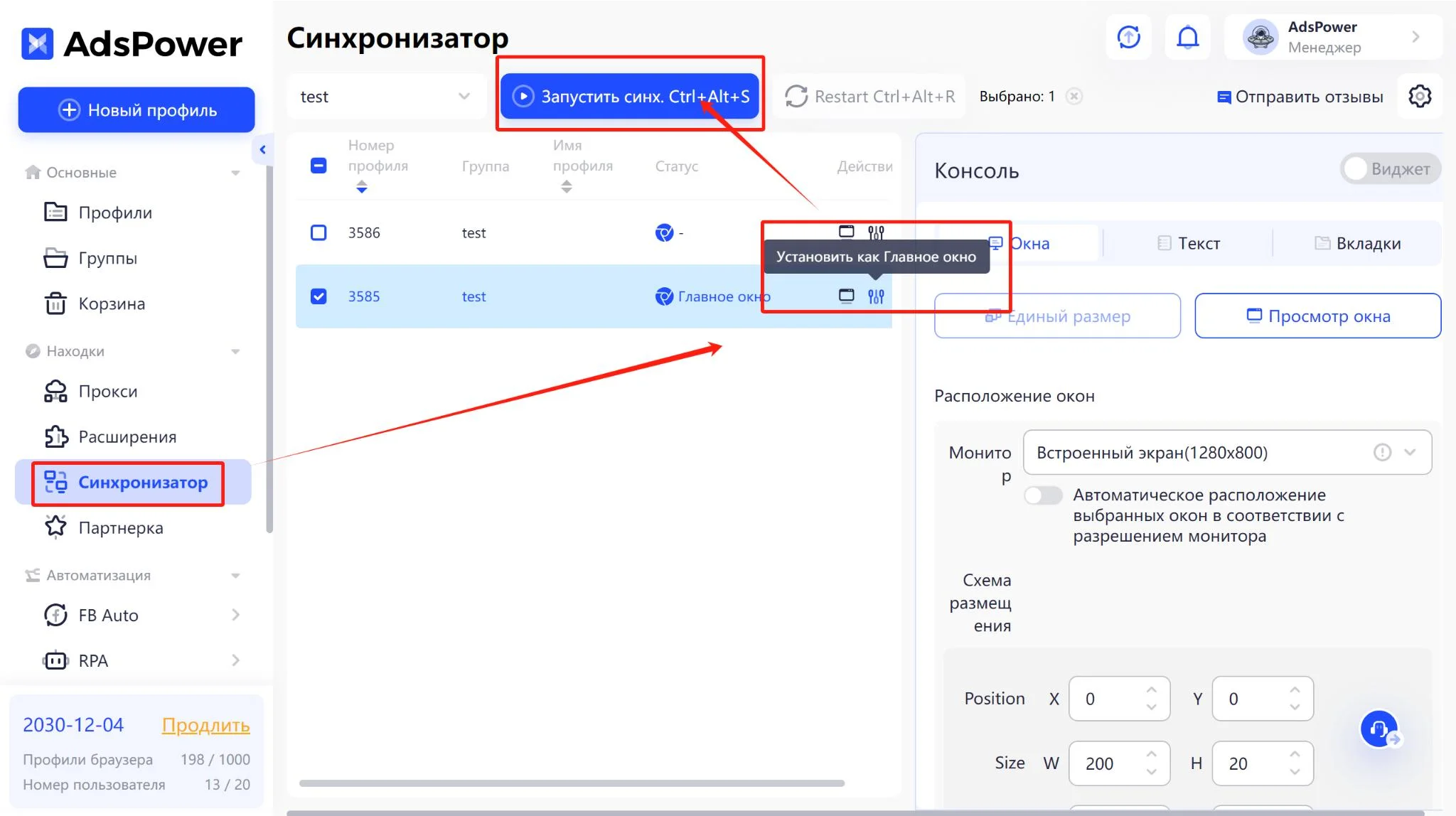The height and width of the screenshot is (816, 1456).
Task: Enable automatic window arrangement toggle
Action: point(1044,495)
